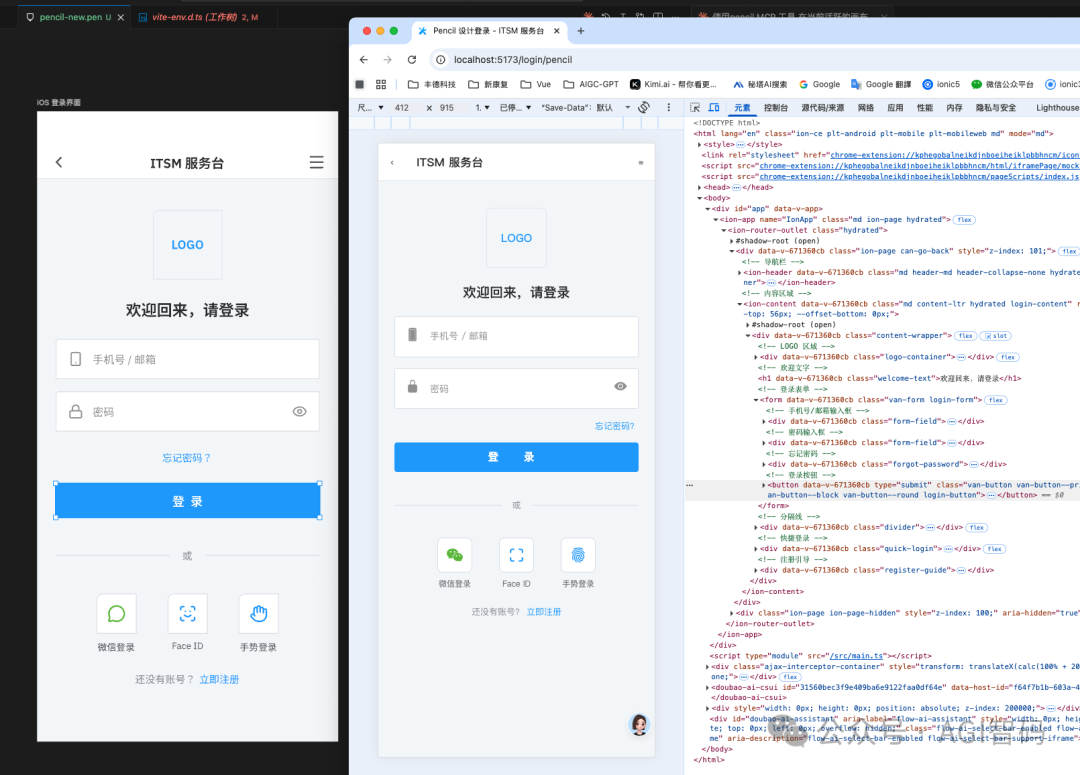Rotate the device emulation viewport
Image resolution: width=1080 pixels, height=775 pixels.
pyautogui.click(x=644, y=107)
